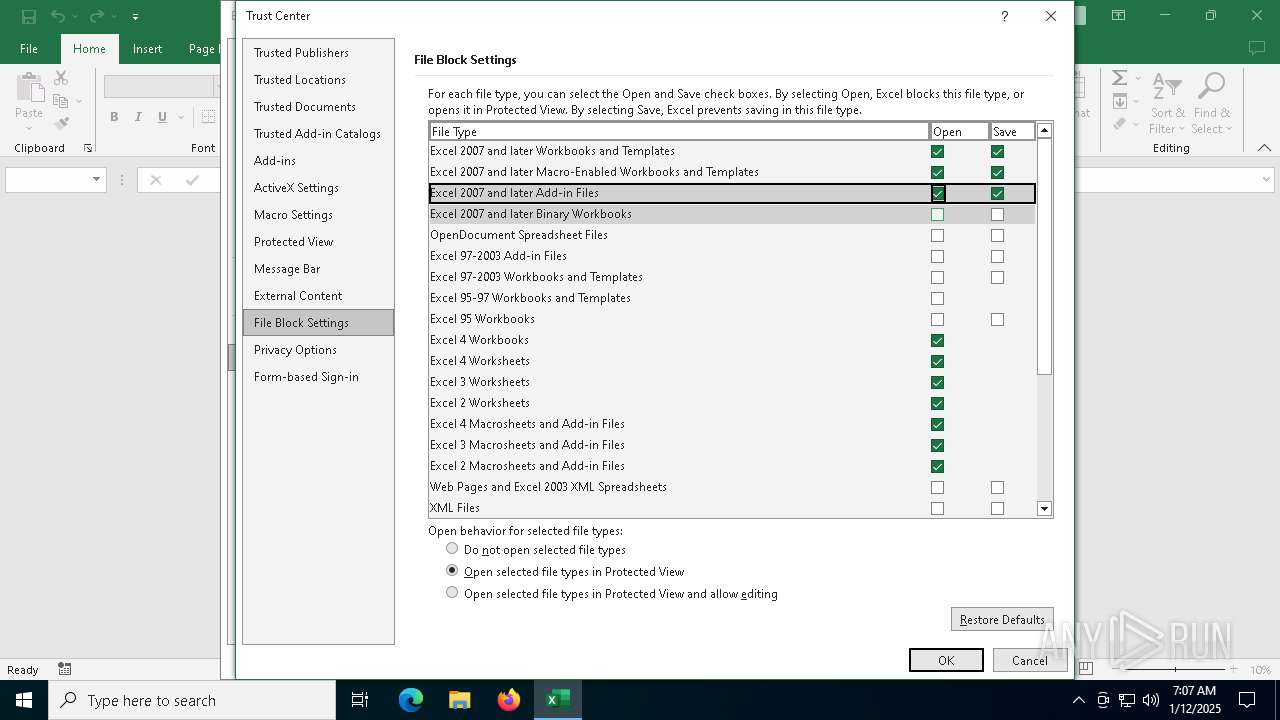Uncheck Open for Excel 2007 Workbooks and Templates

[x=937, y=152]
